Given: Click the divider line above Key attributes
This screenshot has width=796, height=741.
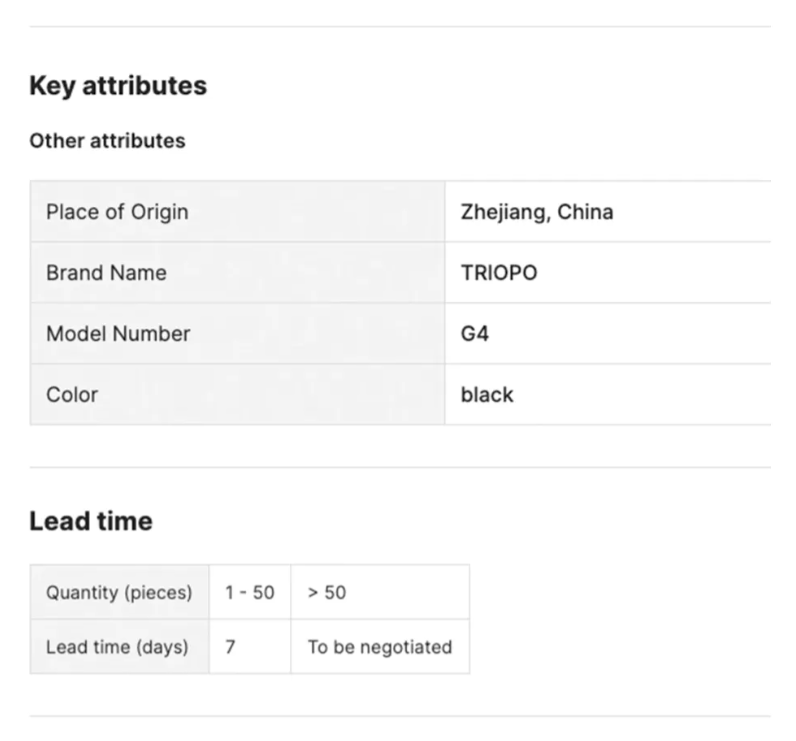Looking at the screenshot, I should click(x=400, y=27).
